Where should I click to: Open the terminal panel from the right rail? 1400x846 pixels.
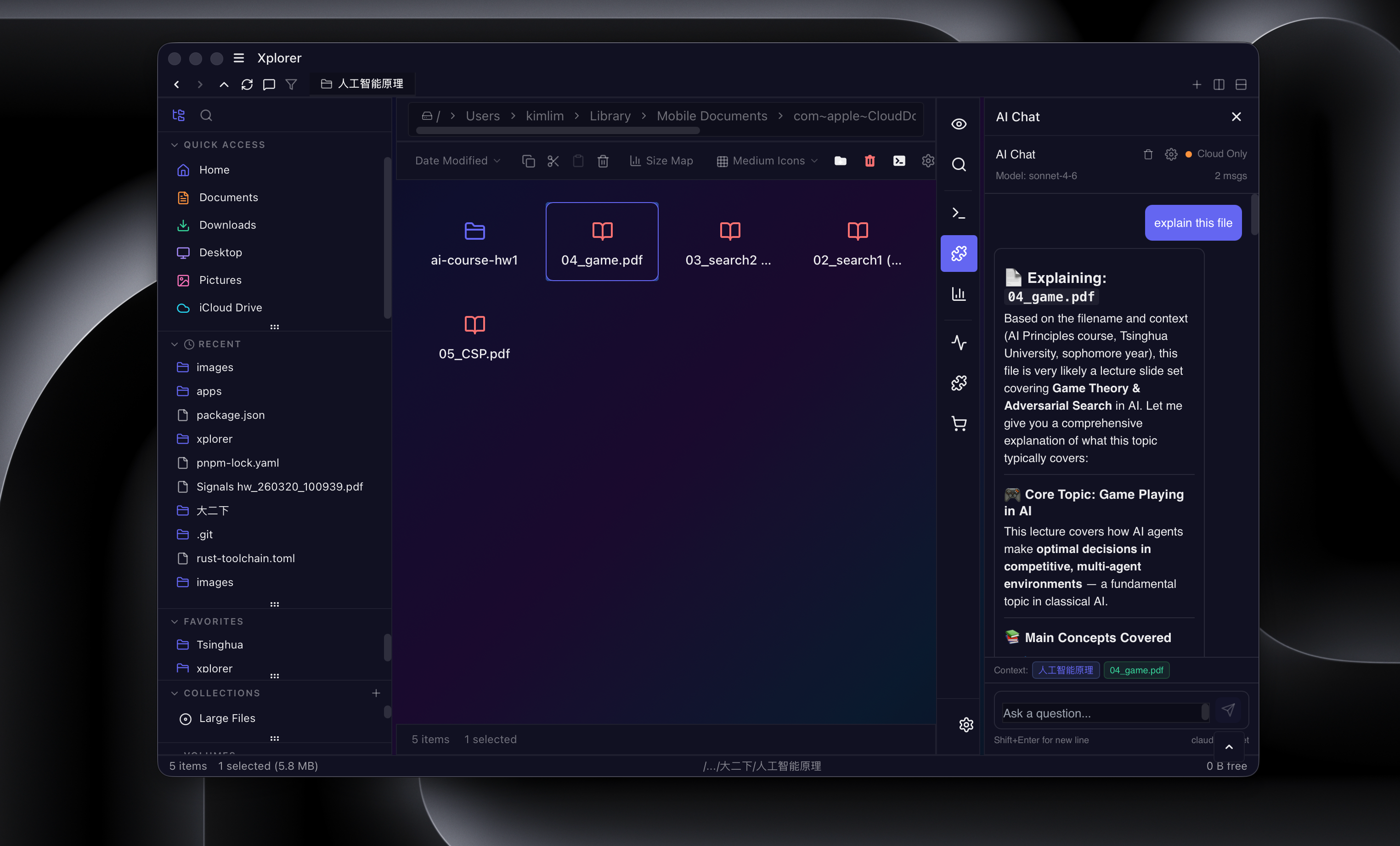959,213
